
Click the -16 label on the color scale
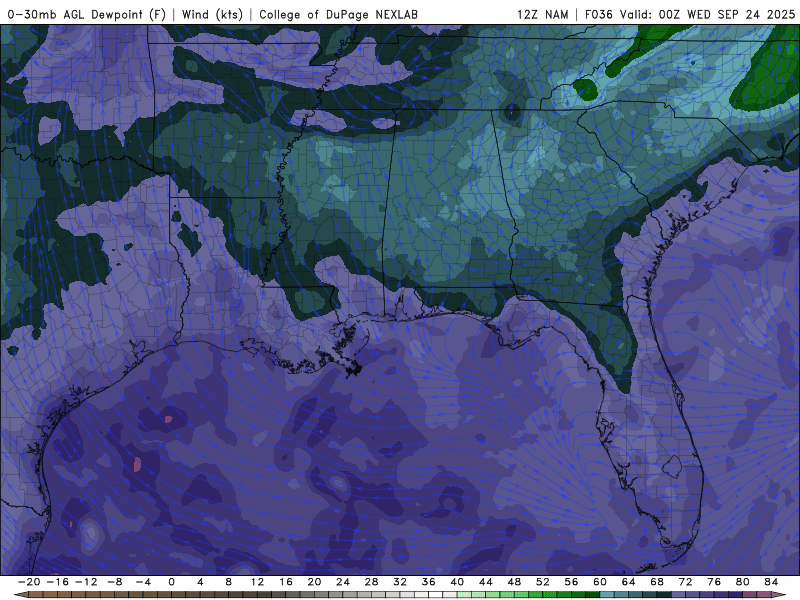tap(57, 582)
